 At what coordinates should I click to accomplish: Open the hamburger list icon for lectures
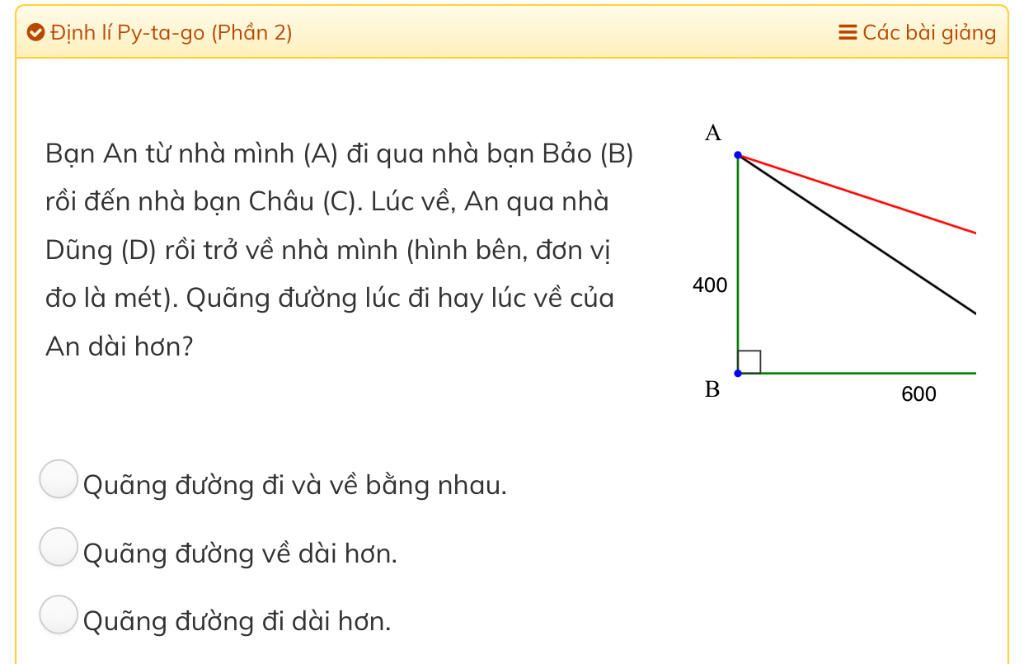(847, 32)
